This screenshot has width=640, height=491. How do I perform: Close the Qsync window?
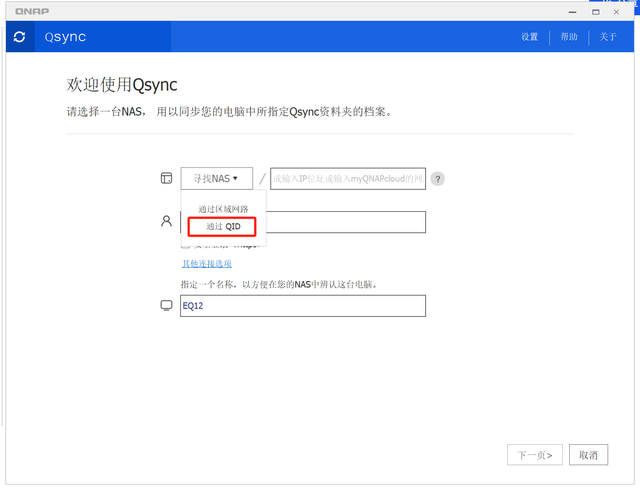(x=616, y=12)
